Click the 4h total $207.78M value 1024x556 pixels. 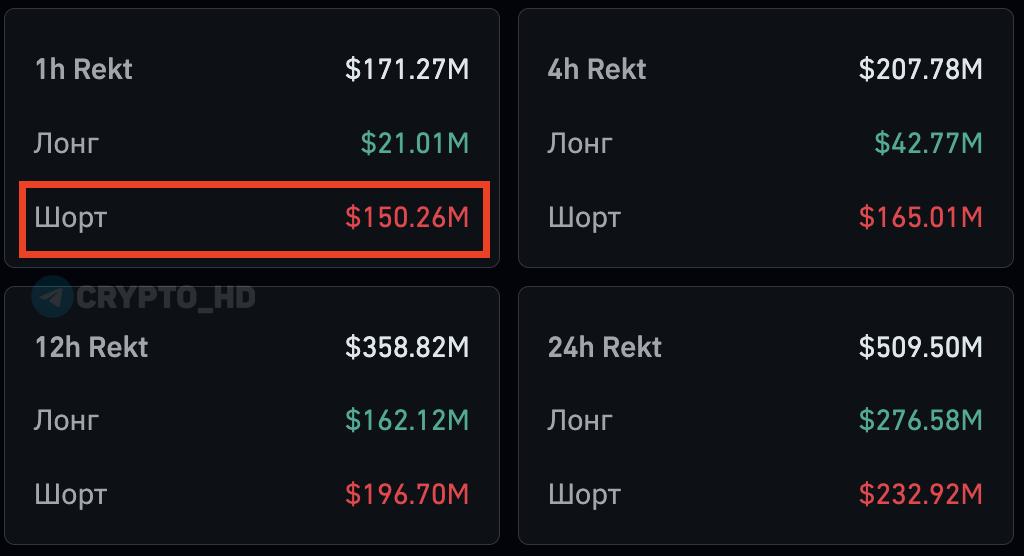pos(921,69)
